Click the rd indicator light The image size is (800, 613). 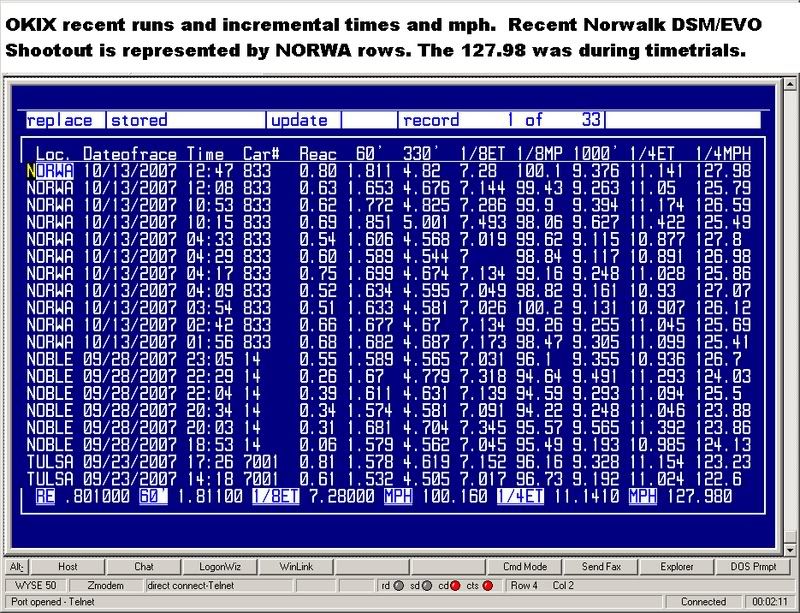399,585
